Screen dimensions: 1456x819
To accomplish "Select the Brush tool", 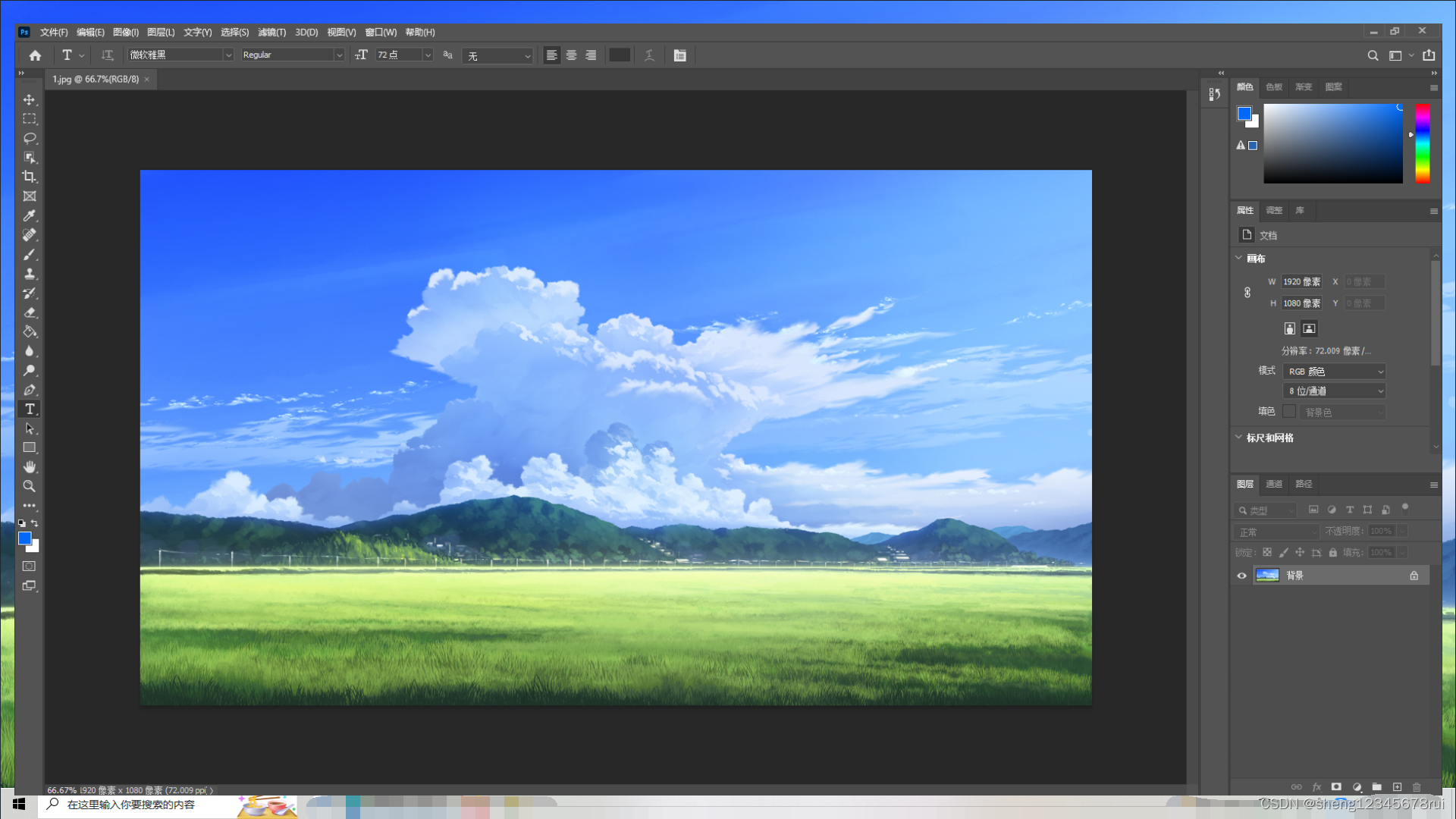I will click(x=29, y=254).
